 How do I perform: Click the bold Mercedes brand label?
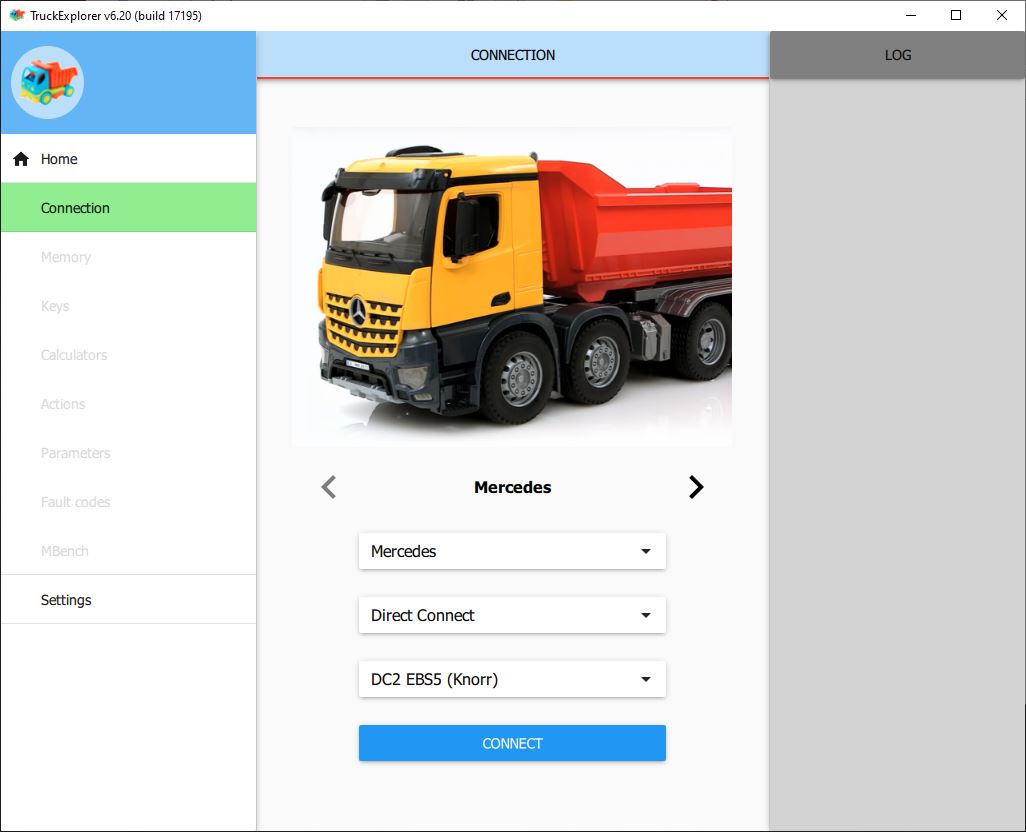point(513,487)
